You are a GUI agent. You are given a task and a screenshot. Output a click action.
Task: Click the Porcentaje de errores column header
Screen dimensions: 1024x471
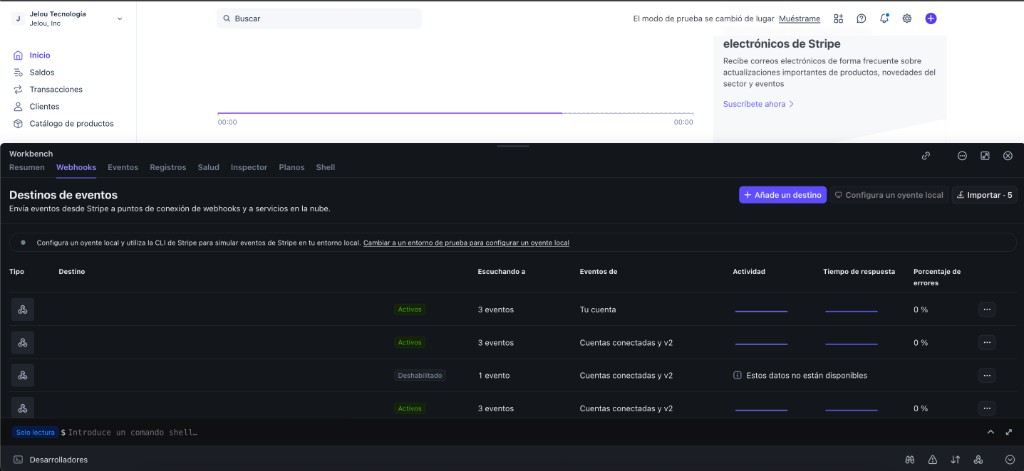937,277
